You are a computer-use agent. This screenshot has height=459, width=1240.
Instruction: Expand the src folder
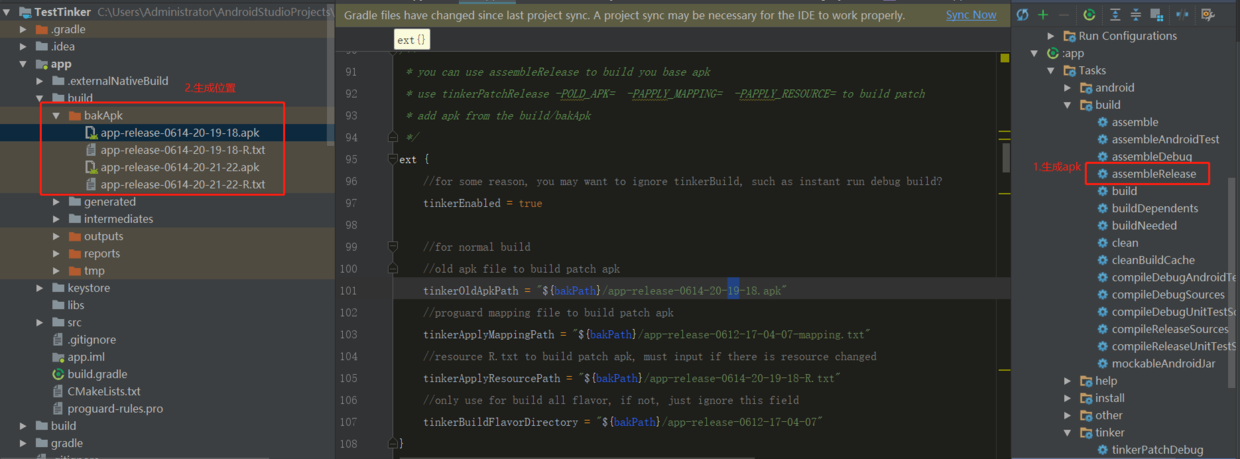40,323
